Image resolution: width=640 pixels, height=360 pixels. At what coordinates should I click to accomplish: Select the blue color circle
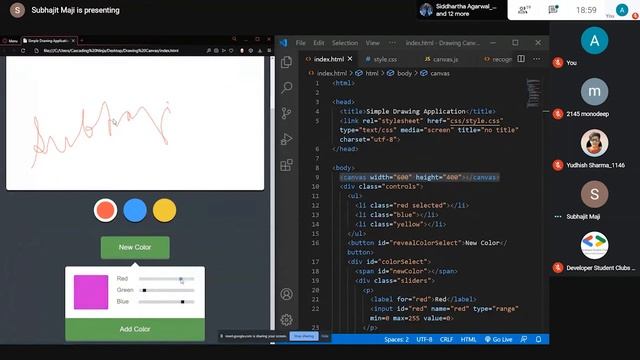pyautogui.click(x=135, y=211)
